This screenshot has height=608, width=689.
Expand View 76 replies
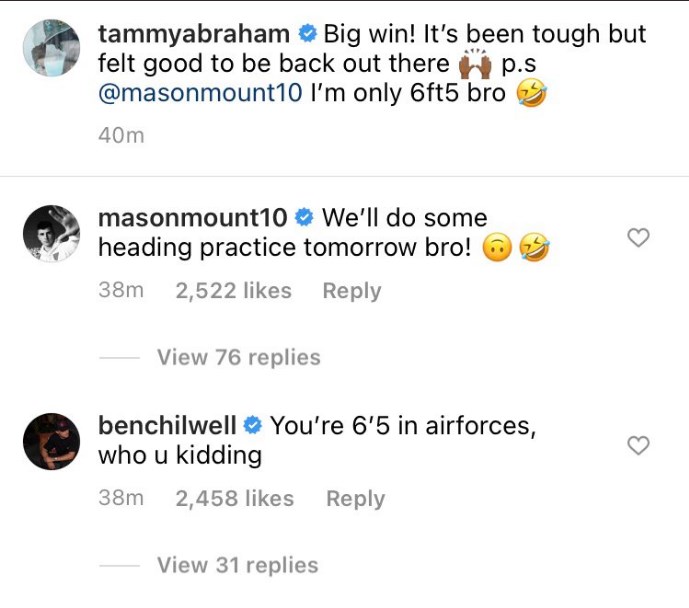coord(238,358)
